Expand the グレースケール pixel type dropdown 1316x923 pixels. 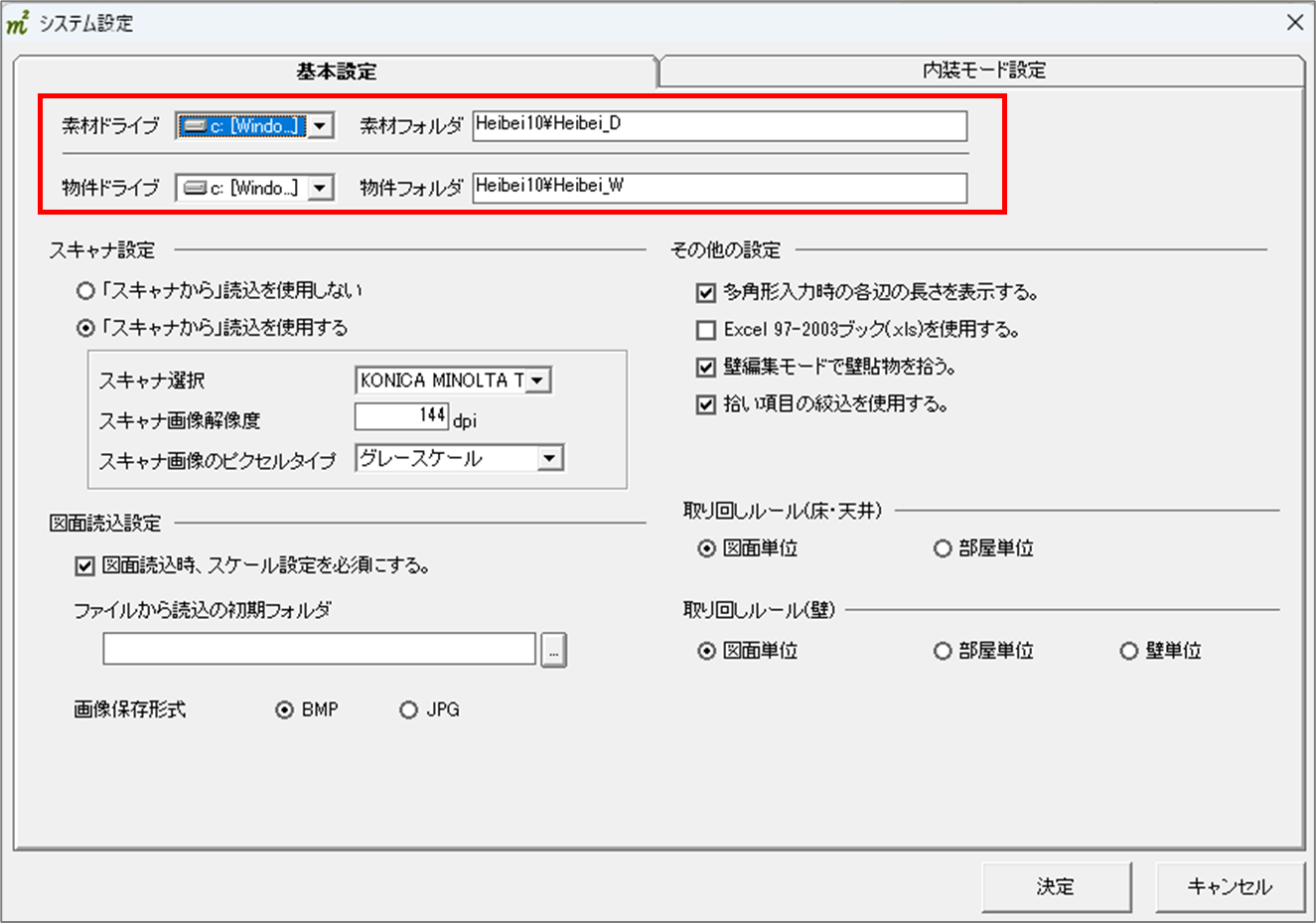(x=549, y=458)
